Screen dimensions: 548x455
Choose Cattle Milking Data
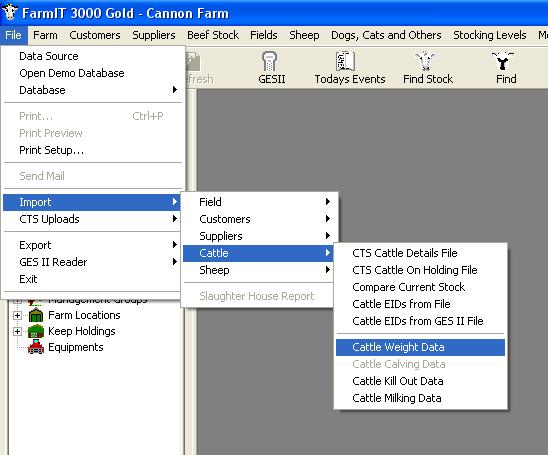(x=420, y=398)
